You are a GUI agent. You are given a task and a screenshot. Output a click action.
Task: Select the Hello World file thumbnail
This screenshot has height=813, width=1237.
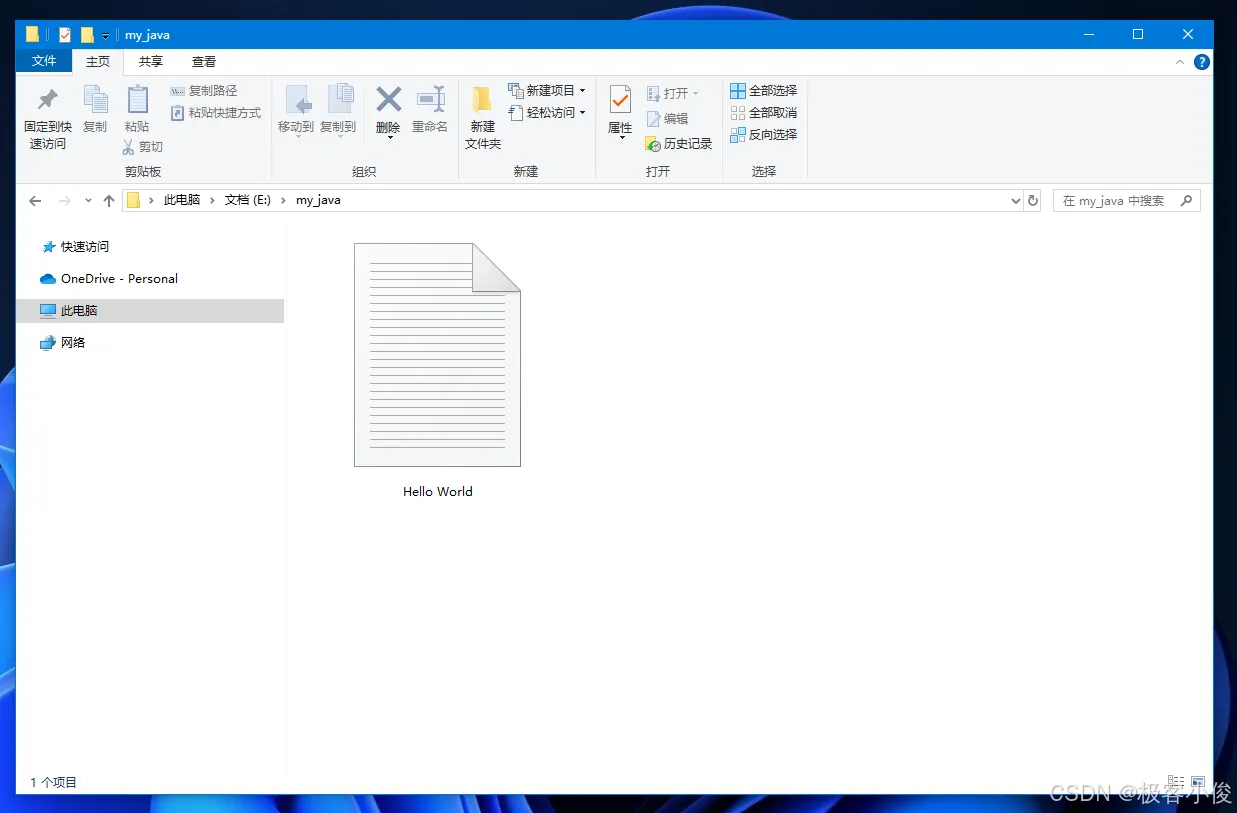tap(437, 354)
